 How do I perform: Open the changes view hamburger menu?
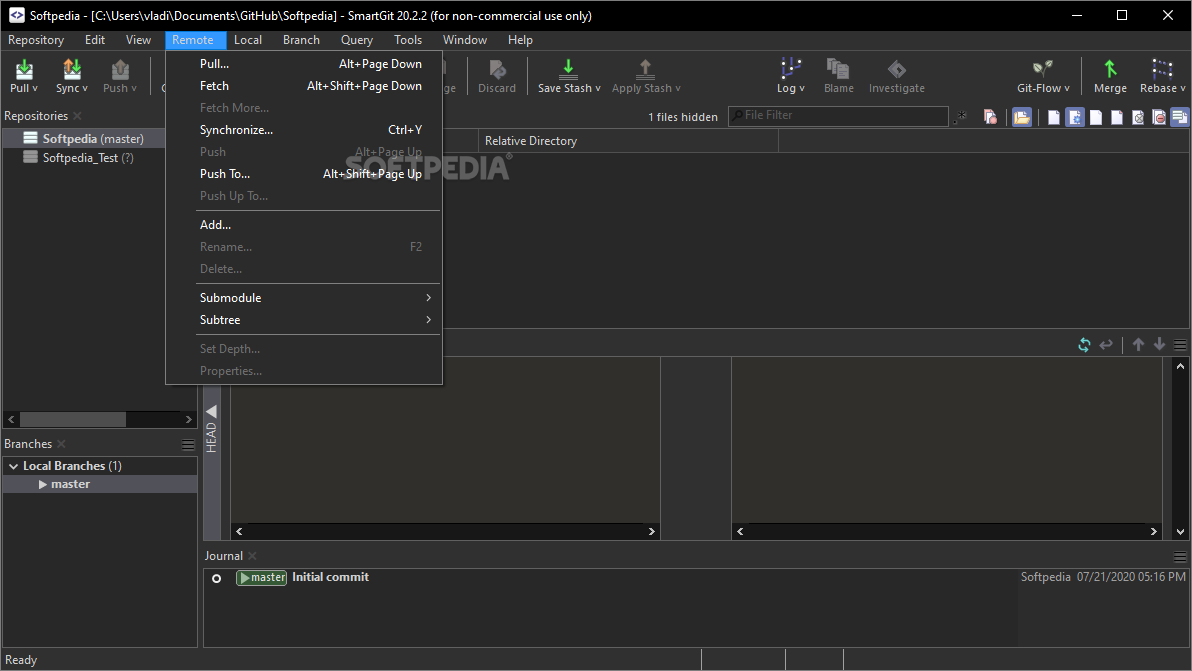[x=1180, y=345]
